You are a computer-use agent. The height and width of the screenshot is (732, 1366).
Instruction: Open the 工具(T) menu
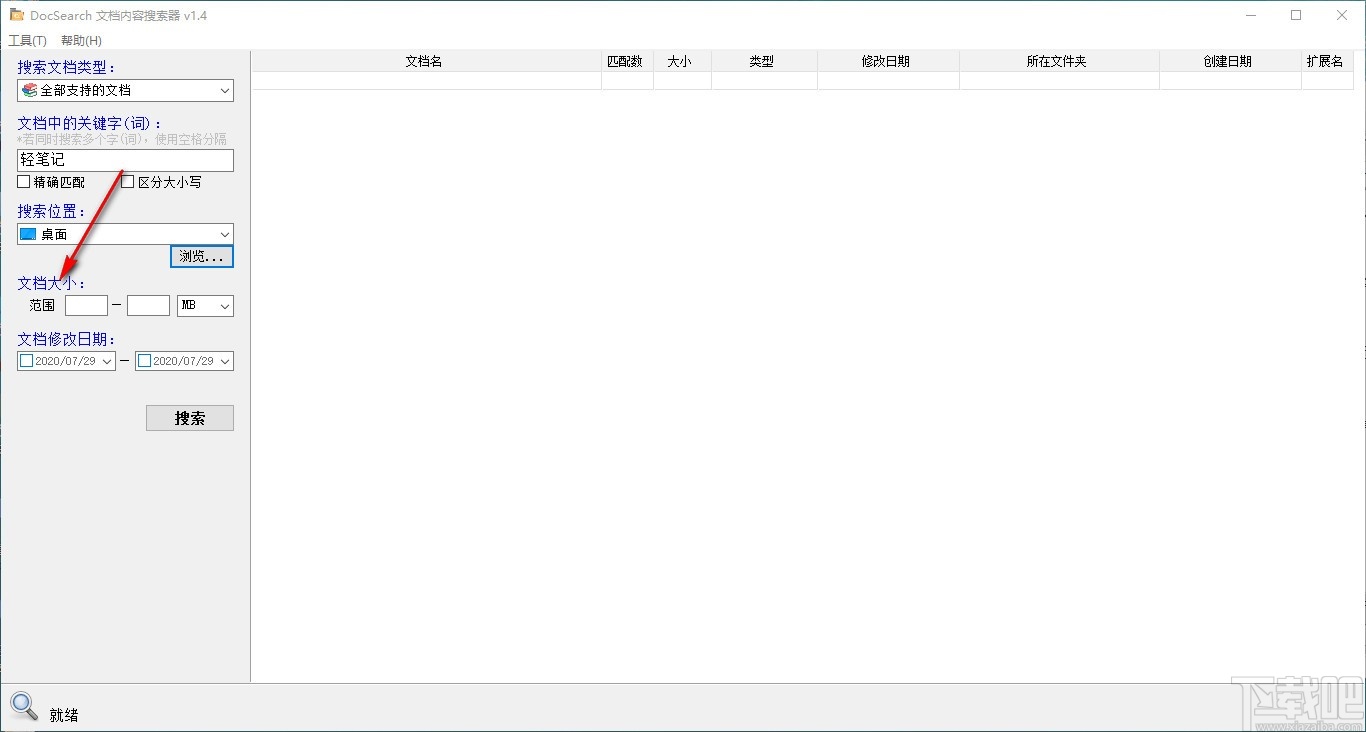click(x=27, y=40)
